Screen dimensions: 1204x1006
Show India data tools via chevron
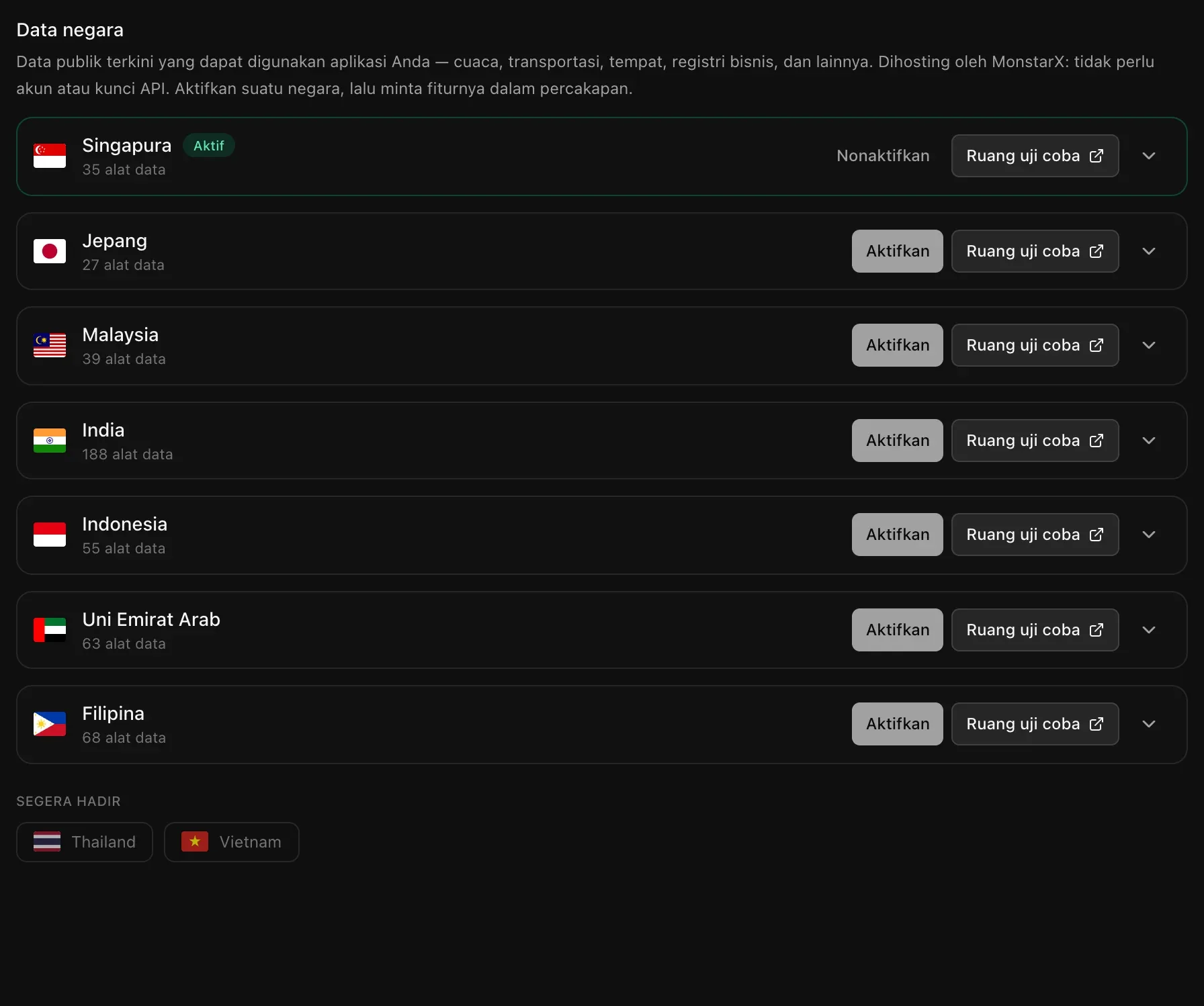1149,441
